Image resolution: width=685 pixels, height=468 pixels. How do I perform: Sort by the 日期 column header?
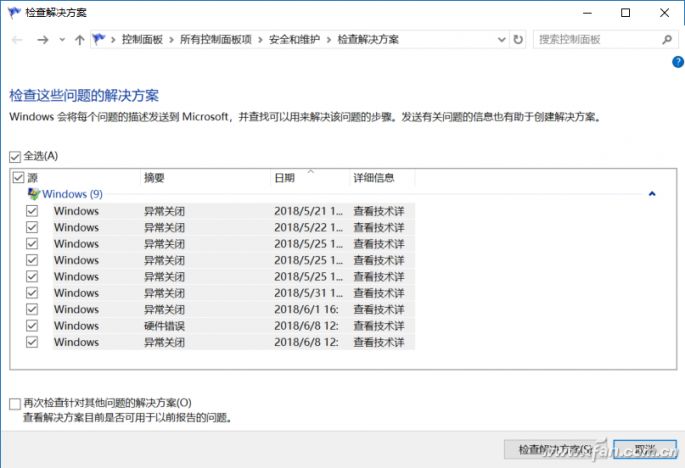(x=310, y=177)
